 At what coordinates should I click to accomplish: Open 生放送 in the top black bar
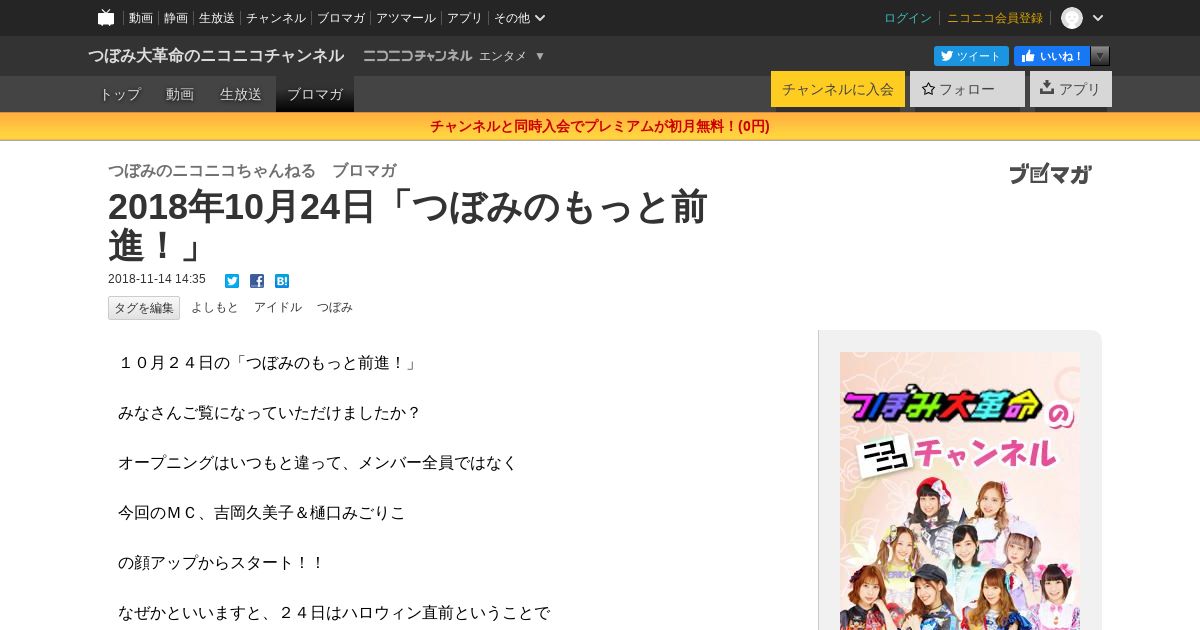coord(217,18)
